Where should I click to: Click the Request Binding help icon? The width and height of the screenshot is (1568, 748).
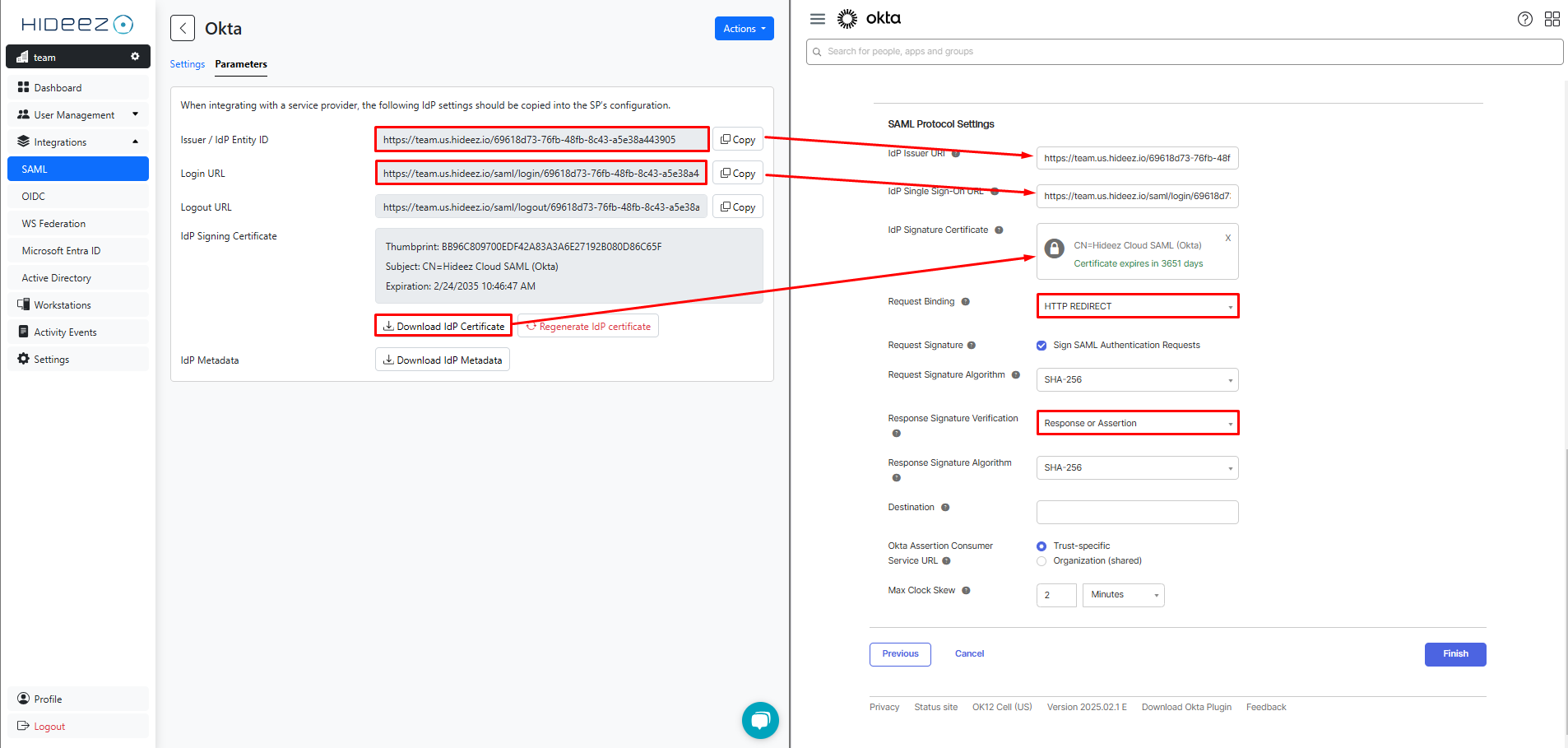click(x=965, y=302)
